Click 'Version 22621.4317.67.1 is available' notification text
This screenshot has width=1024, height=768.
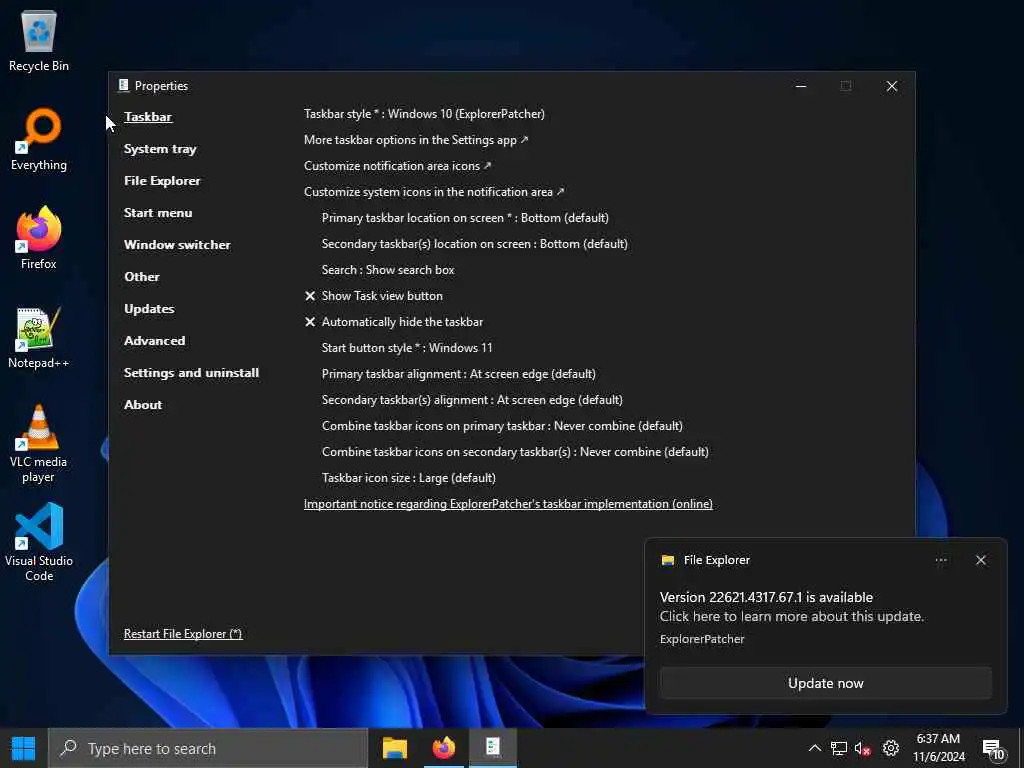(766, 597)
